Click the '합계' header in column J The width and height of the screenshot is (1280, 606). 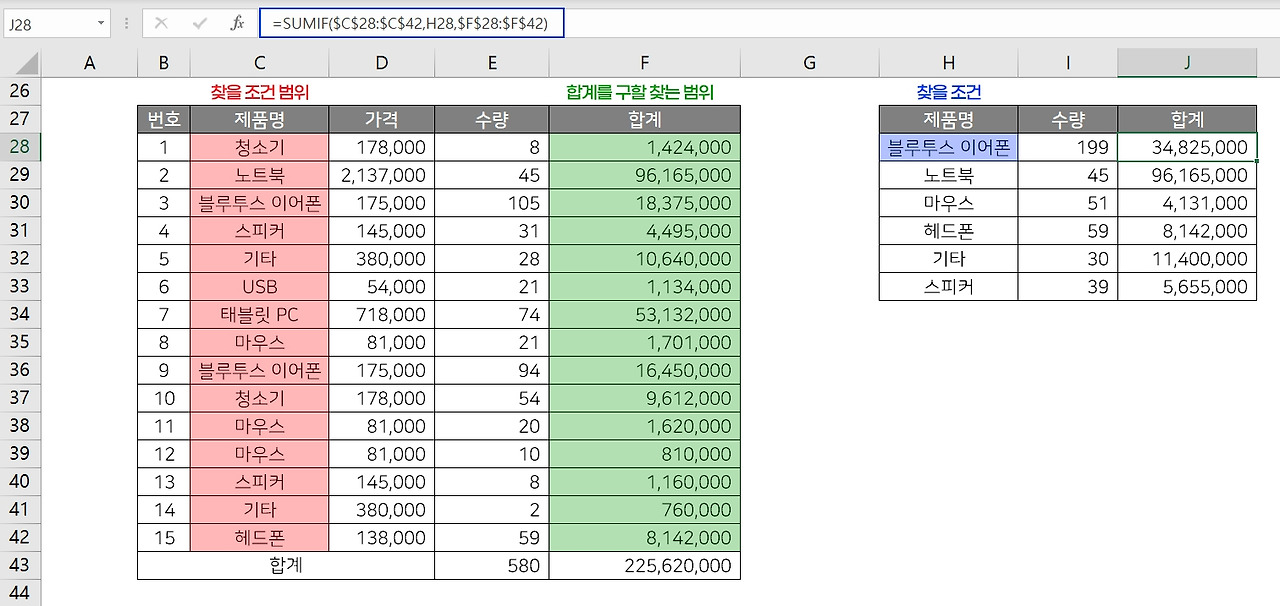point(1187,120)
